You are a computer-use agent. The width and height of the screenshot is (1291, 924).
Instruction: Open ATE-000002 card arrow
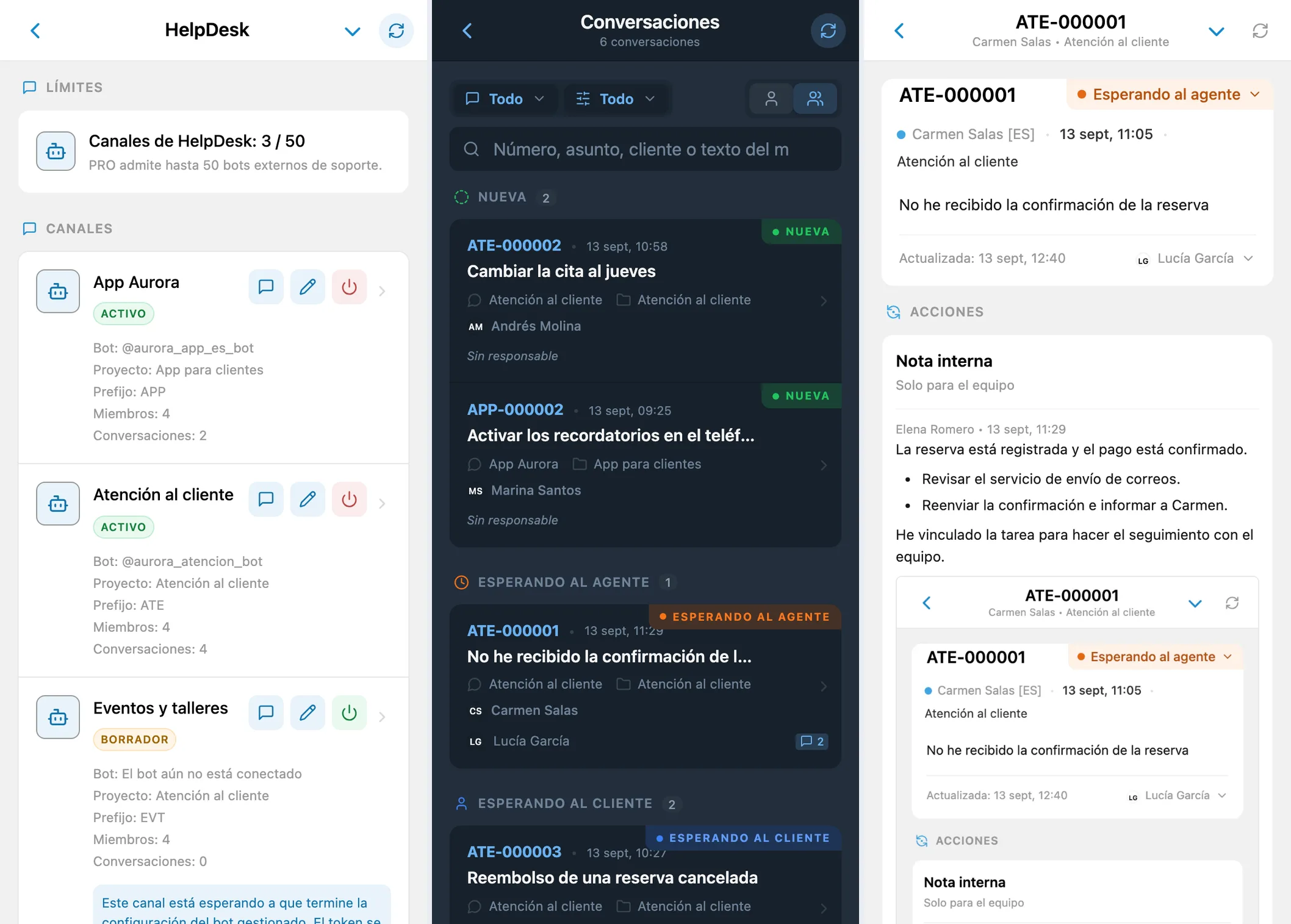point(824,301)
